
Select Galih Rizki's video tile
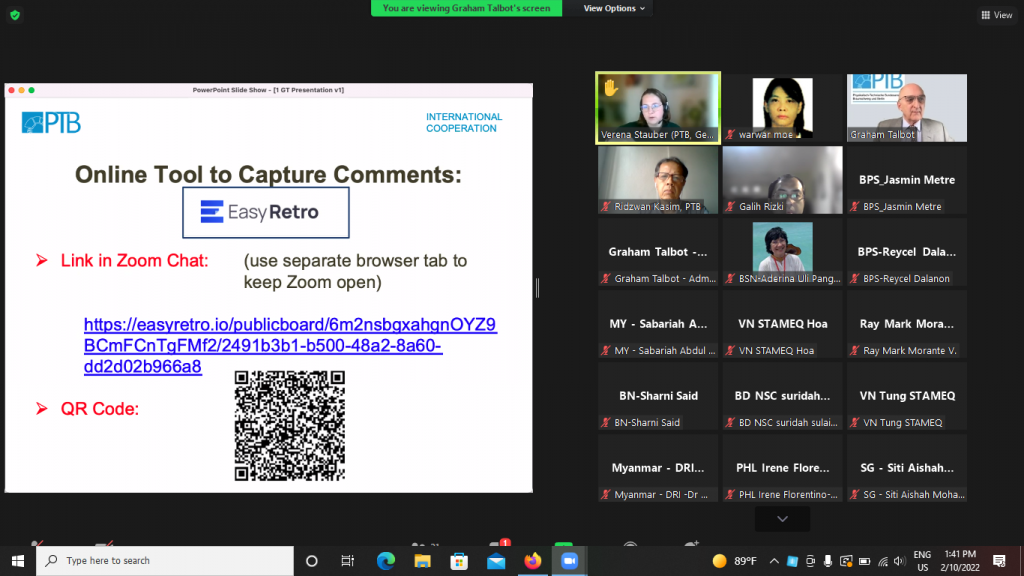(x=782, y=180)
